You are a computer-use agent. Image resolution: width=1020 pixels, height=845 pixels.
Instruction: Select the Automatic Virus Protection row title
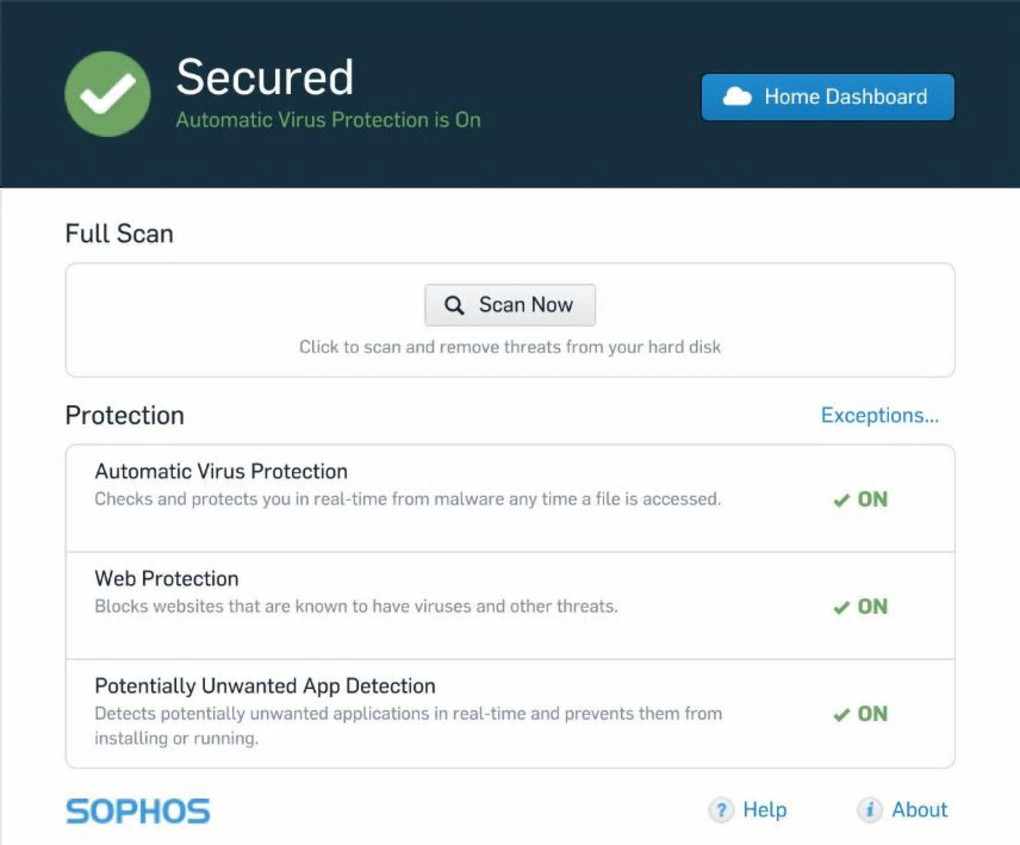coord(221,471)
